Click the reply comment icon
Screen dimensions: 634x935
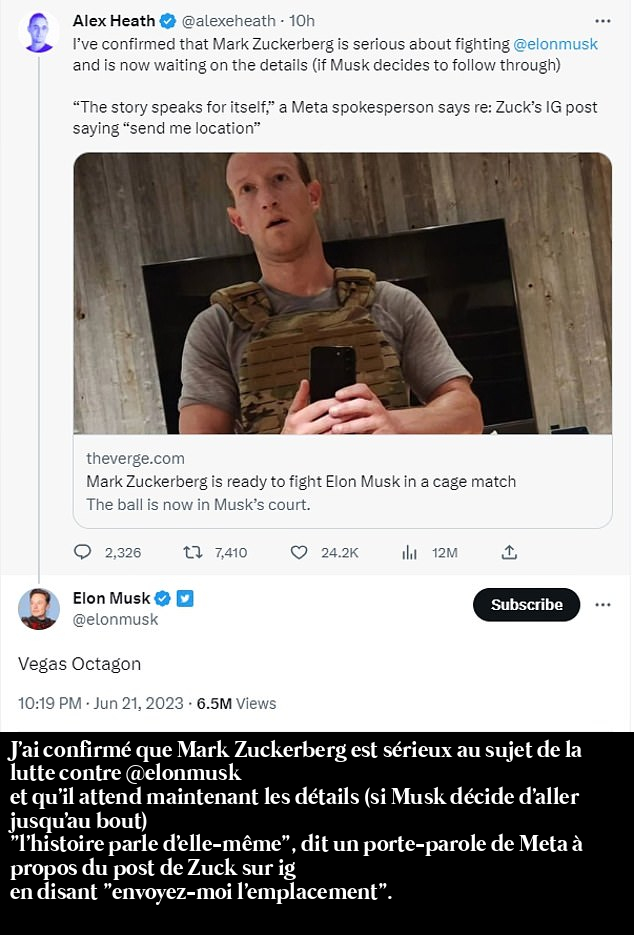[83, 552]
